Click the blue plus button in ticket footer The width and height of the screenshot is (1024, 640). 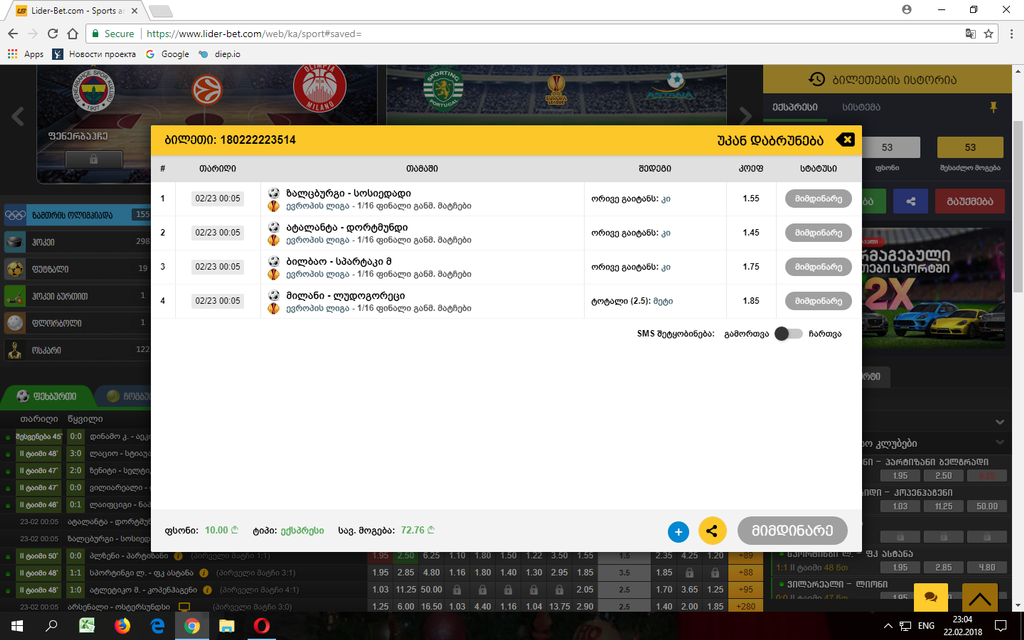coord(678,532)
